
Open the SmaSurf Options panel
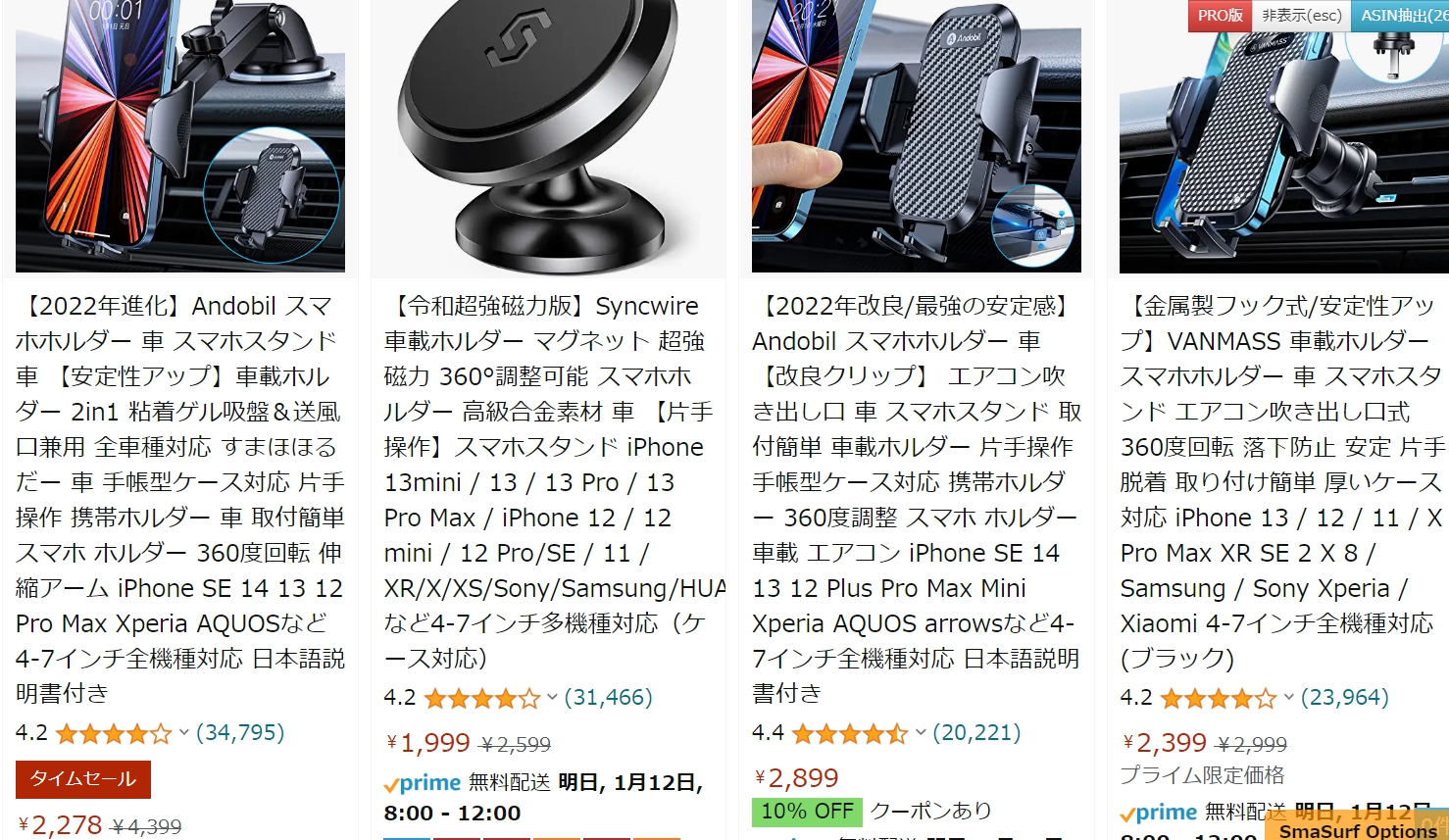point(1358,829)
